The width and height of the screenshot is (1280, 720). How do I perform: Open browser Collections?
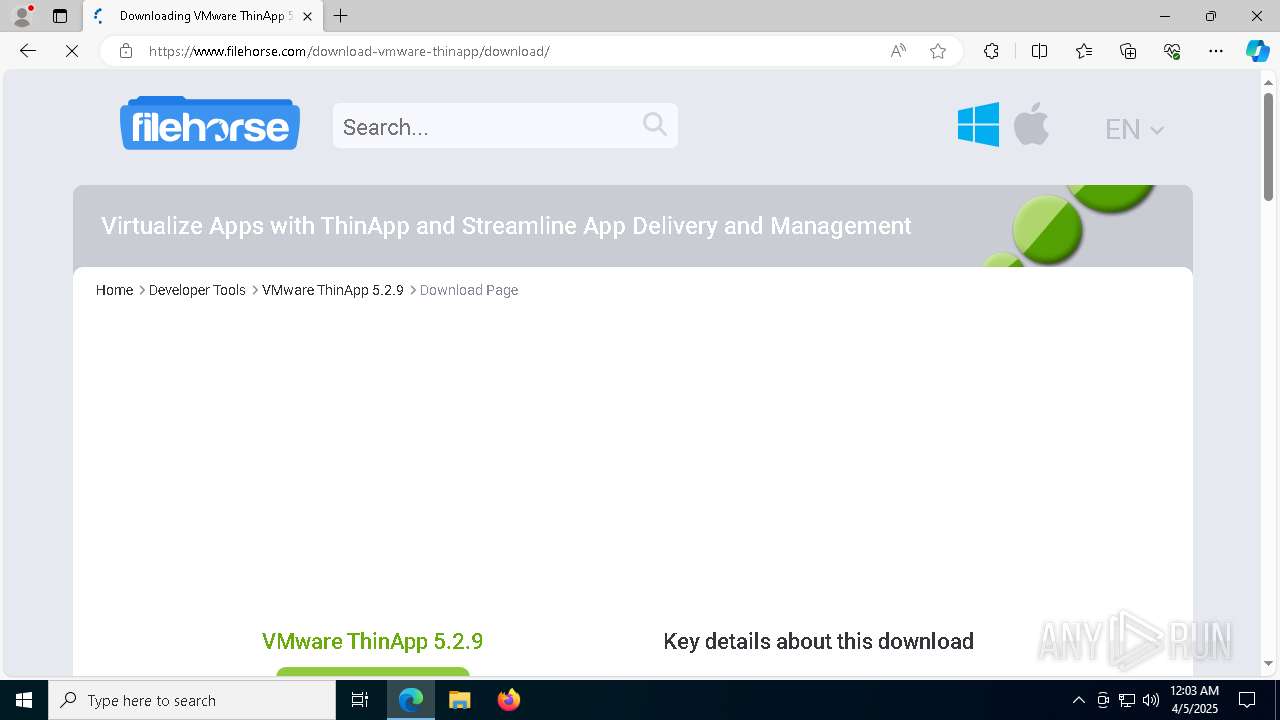click(x=1128, y=51)
